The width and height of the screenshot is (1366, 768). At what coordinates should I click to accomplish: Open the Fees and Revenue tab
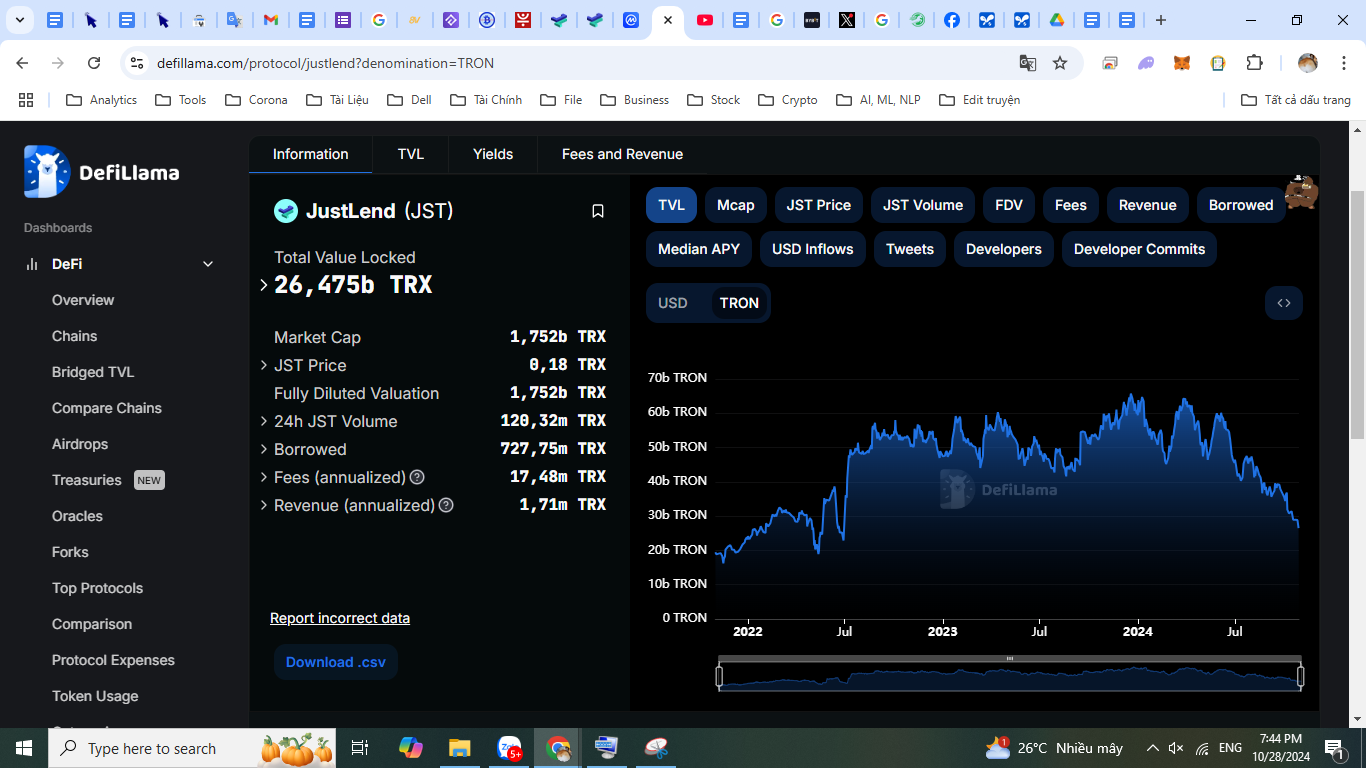point(622,154)
